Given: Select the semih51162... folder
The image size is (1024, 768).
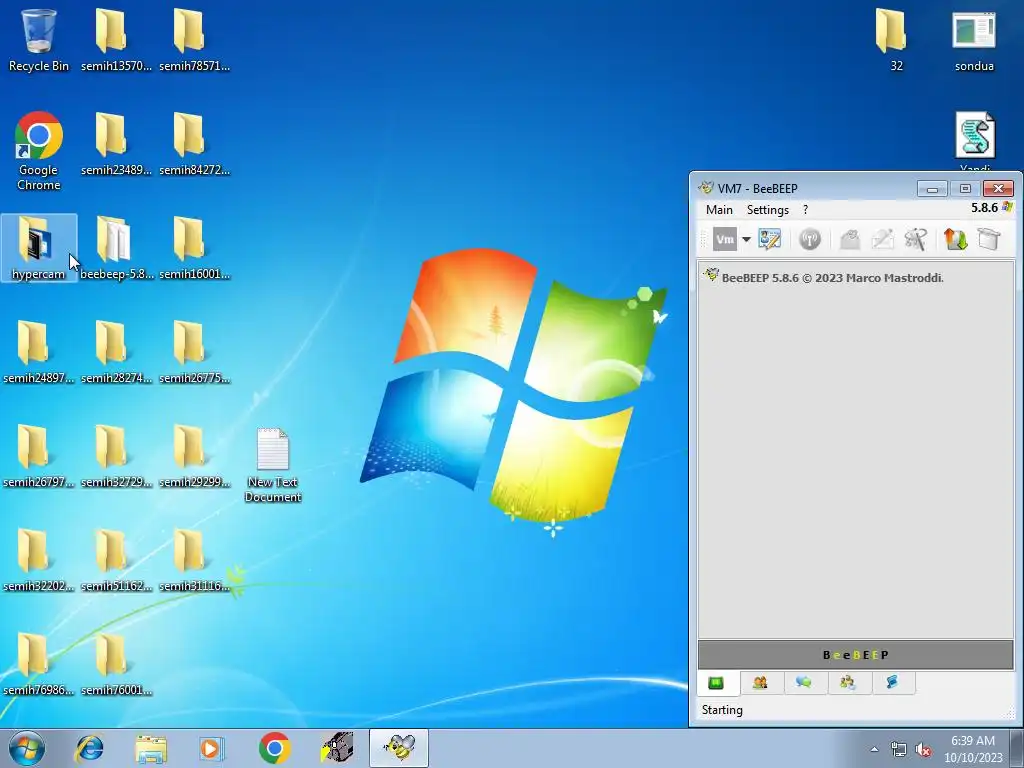Looking at the screenshot, I should pyautogui.click(x=116, y=560).
